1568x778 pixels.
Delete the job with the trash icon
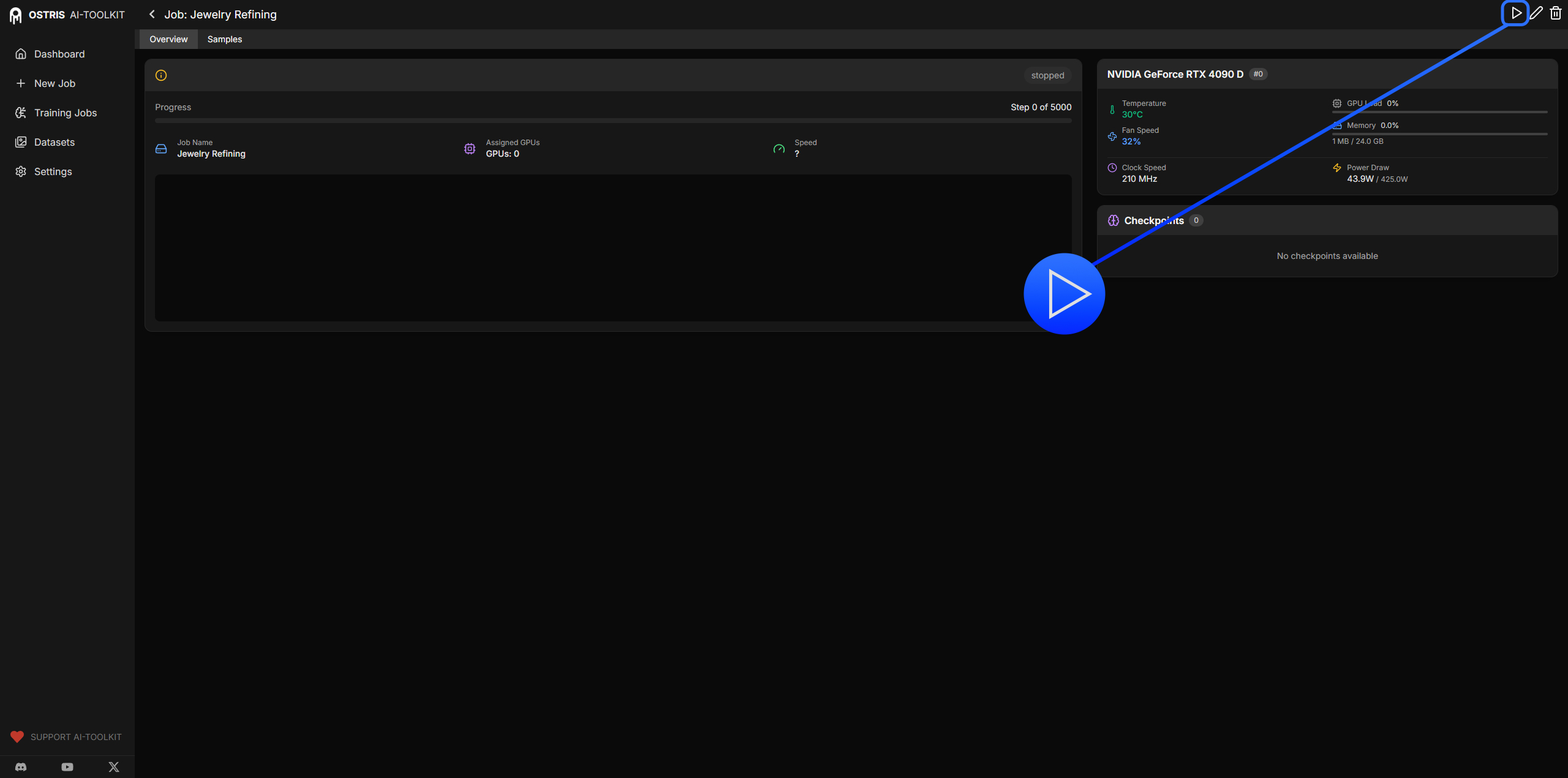(1556, 13)
